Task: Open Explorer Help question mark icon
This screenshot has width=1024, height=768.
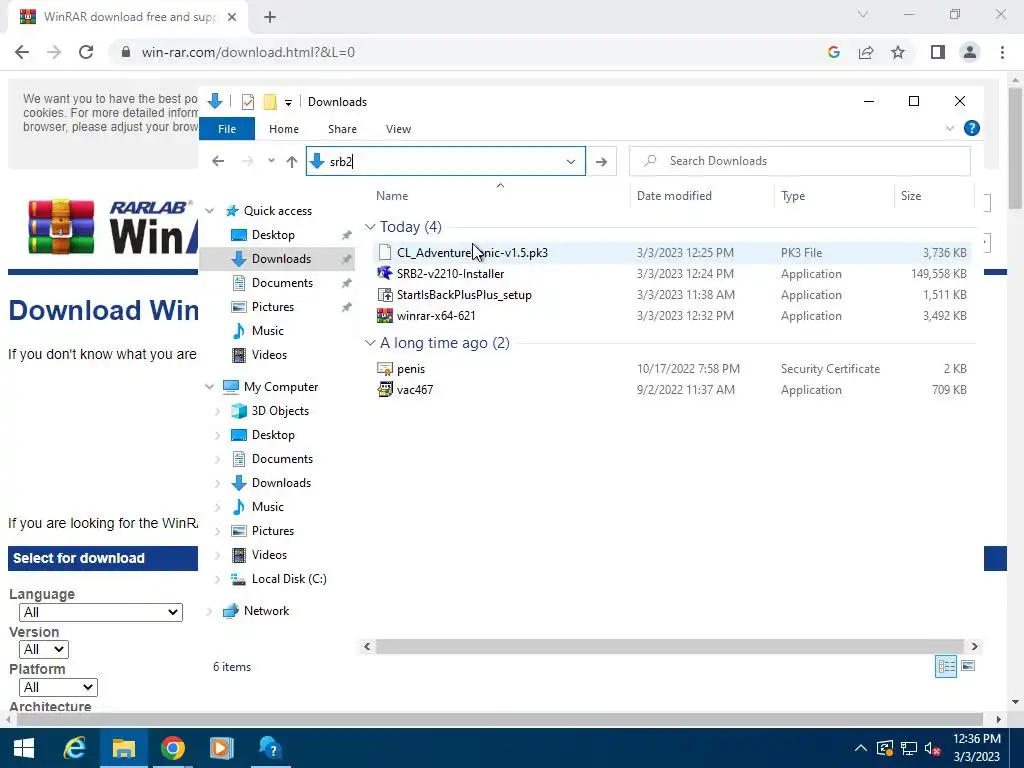Action: [972, 129]
